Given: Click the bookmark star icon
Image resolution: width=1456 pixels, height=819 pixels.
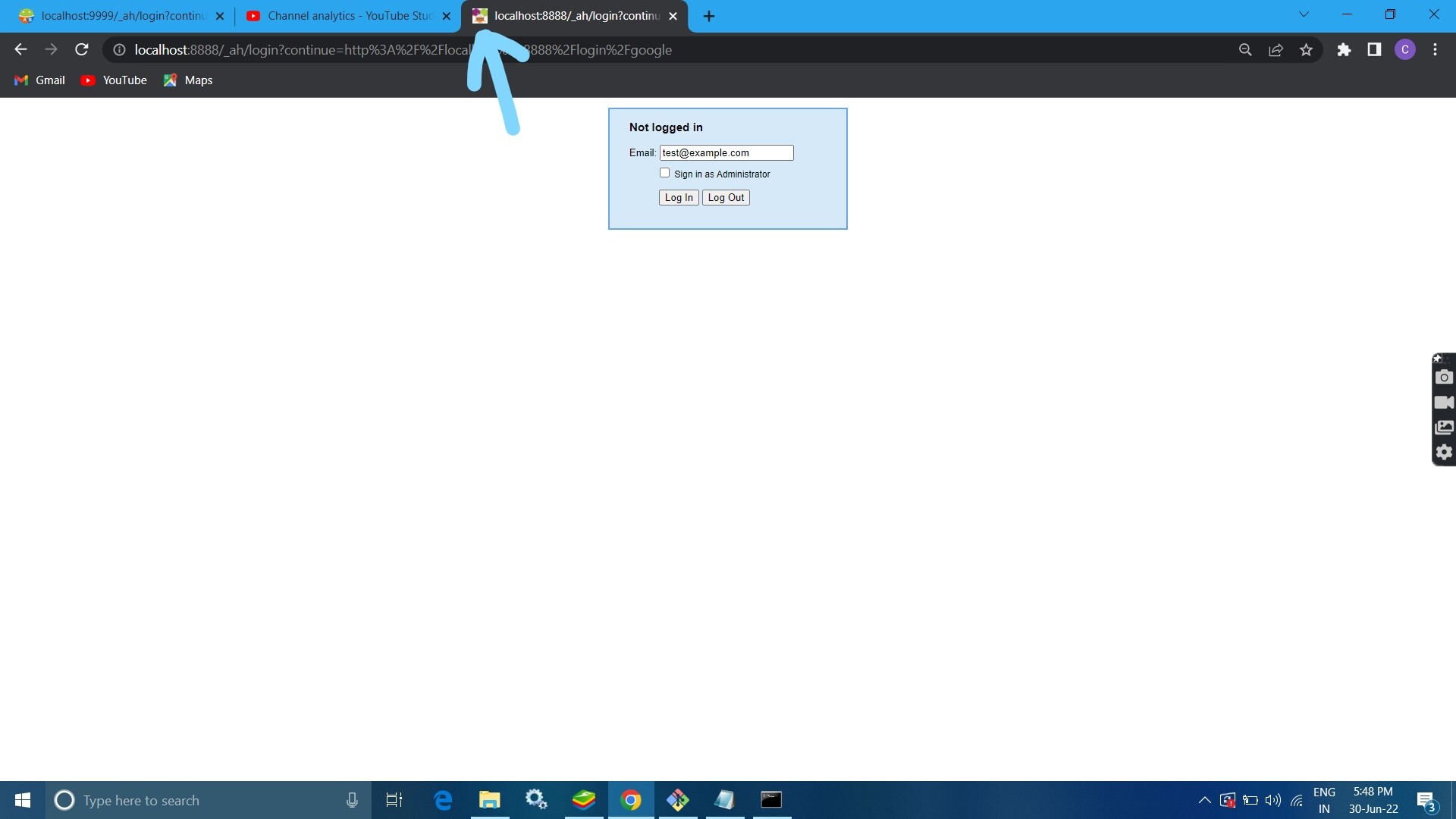Looking at the screenshot, I should (1306, 50).
